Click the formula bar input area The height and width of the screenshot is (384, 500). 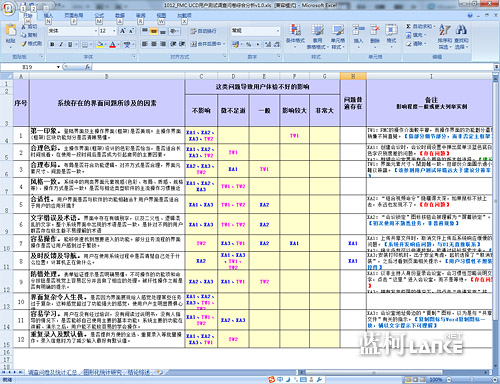point(293,67)
